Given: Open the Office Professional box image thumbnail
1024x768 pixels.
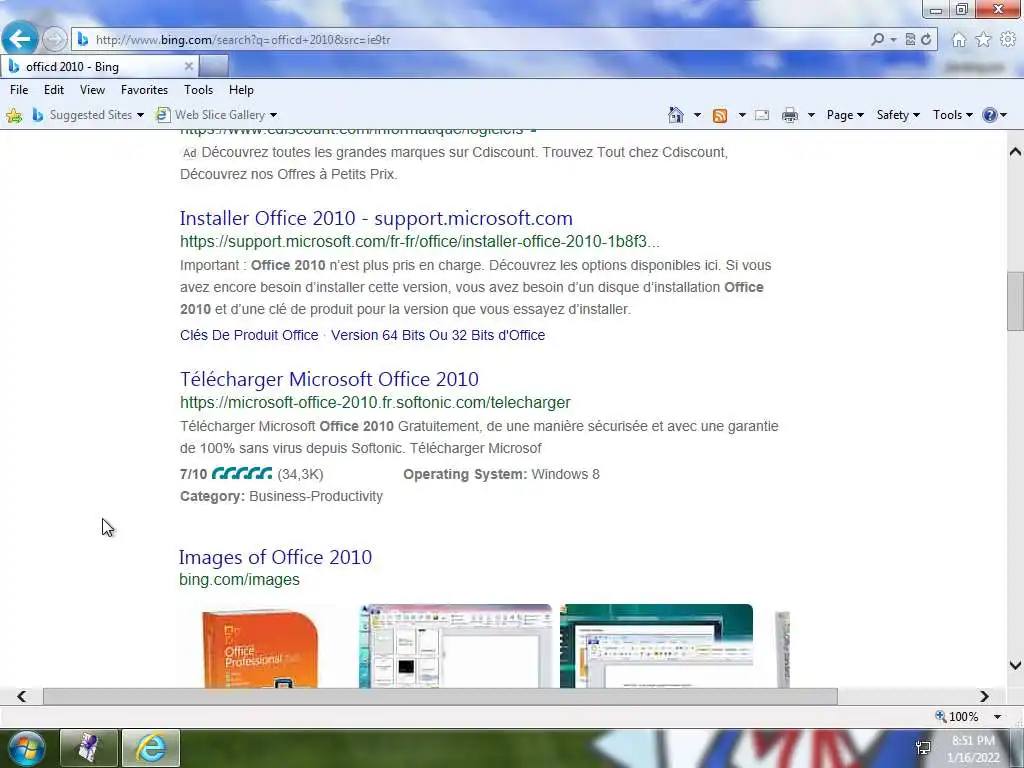Looking at the screenshot, I should [260, 647].
